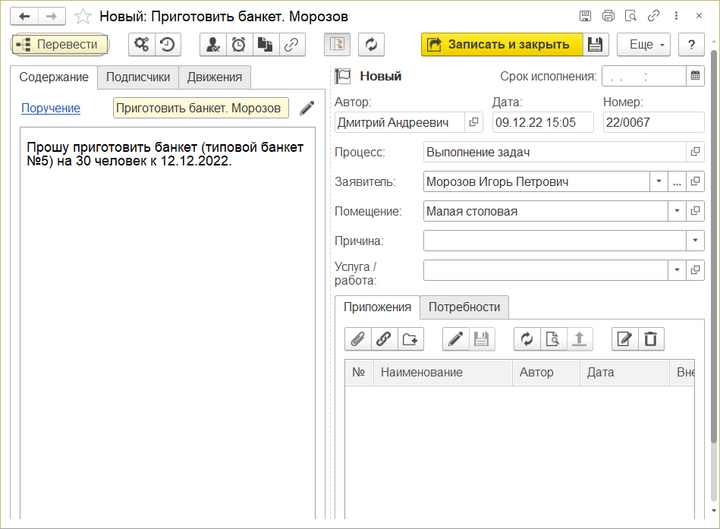Delete attachment with the trash icon
The image size is (720, 529).
pyautogui.click(x=651, y=339)
